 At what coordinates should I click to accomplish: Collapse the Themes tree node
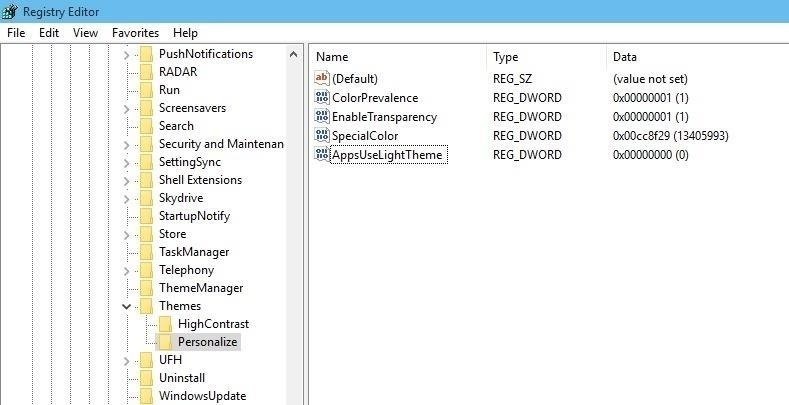(x=126, y=306)
